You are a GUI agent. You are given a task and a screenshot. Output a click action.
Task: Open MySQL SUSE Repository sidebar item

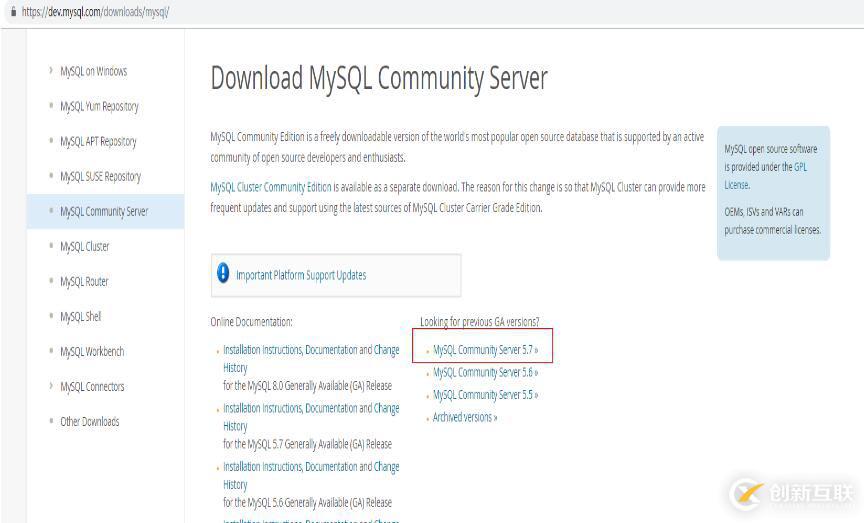[x=100, y=176]
